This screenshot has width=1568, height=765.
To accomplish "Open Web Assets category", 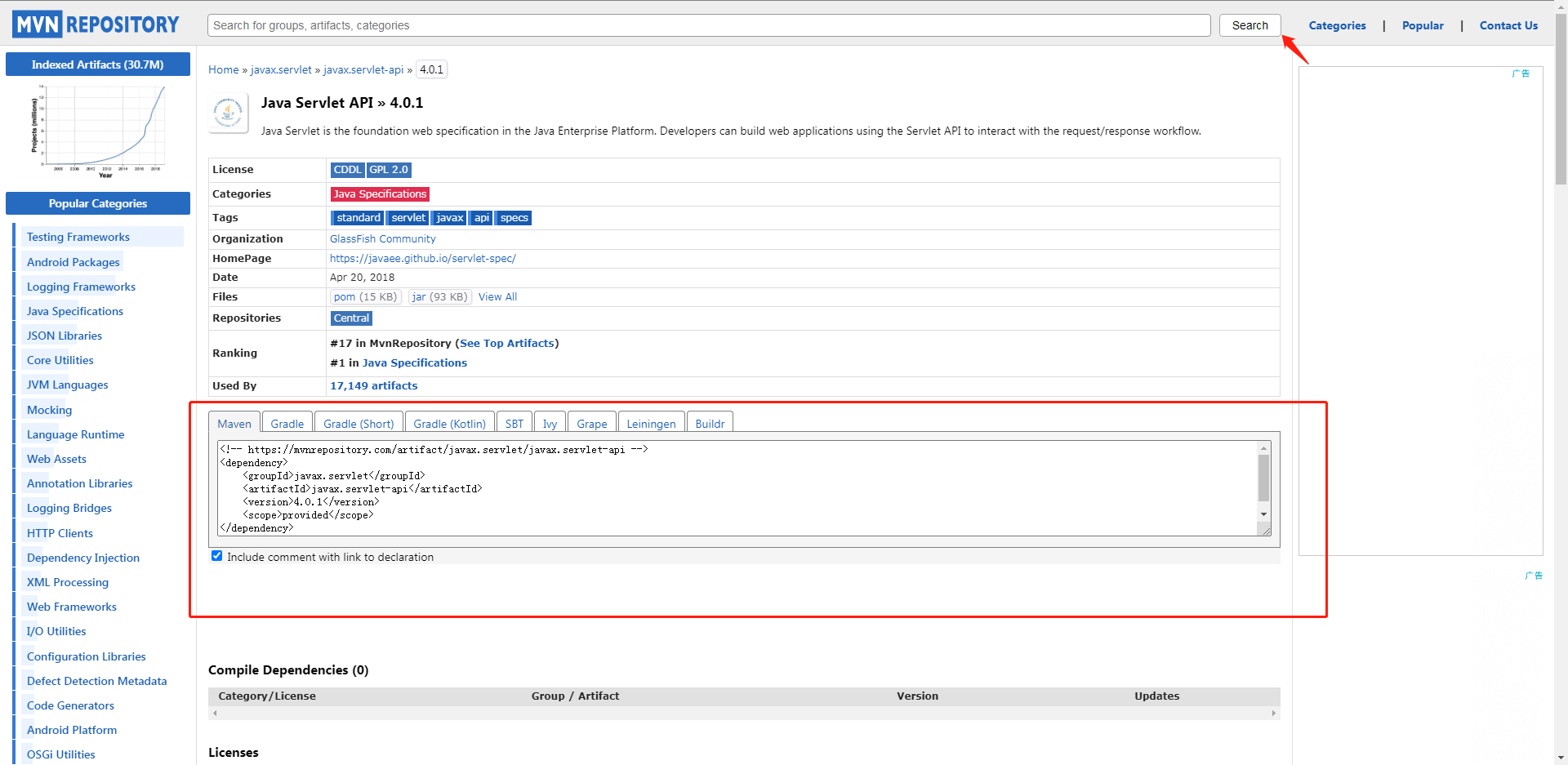I will (x=56, y=459).
